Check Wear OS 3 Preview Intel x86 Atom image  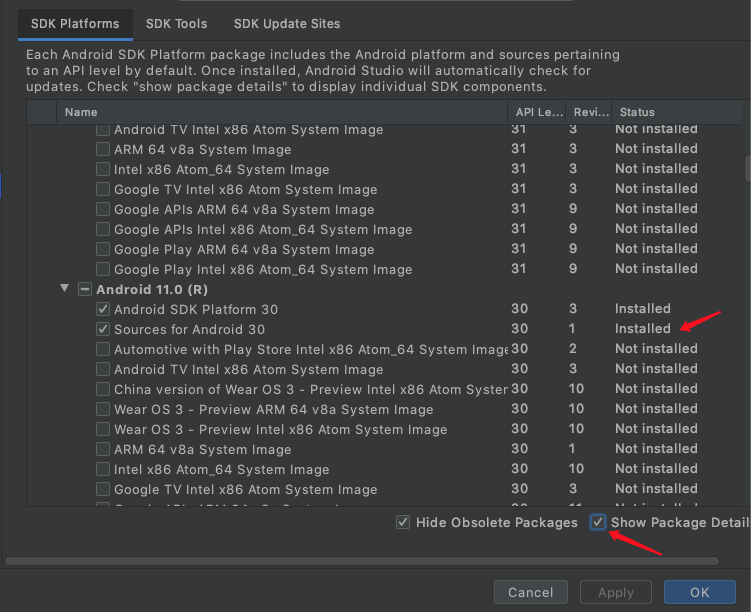coord(102,429)
